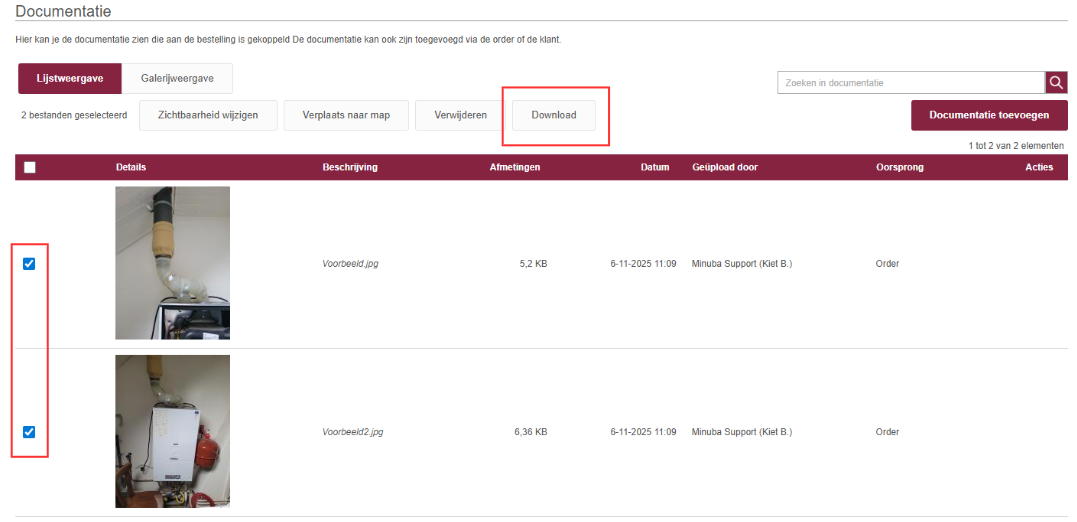Switch to Lijstweergave tab
This screenshot has height=522, width=1077.
tap(70, 78)
